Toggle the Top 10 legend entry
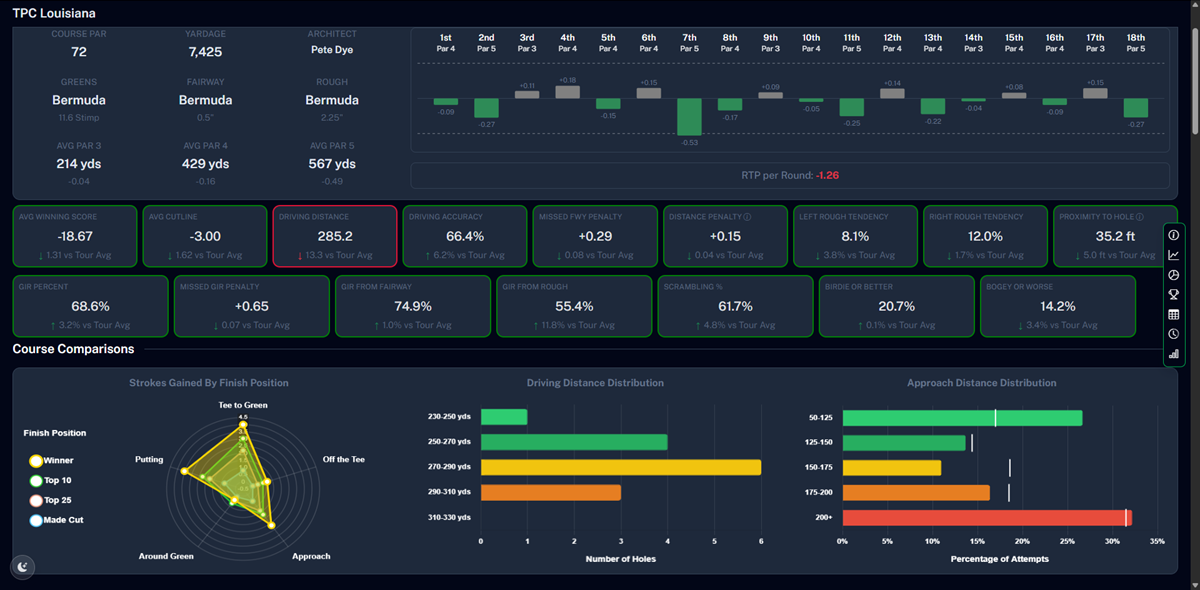Screen dimensions: 1200x590 (x=36, y=481)
